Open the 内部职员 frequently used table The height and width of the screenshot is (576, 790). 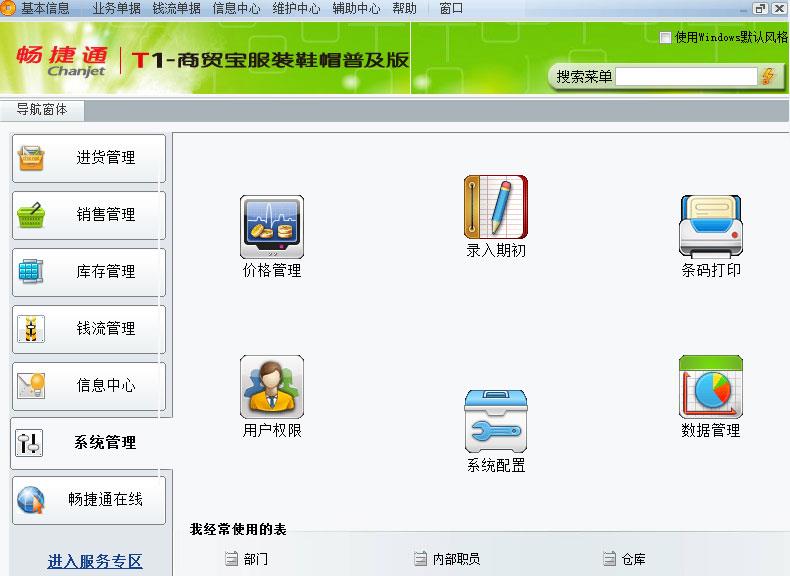click(x=456, y=559)
